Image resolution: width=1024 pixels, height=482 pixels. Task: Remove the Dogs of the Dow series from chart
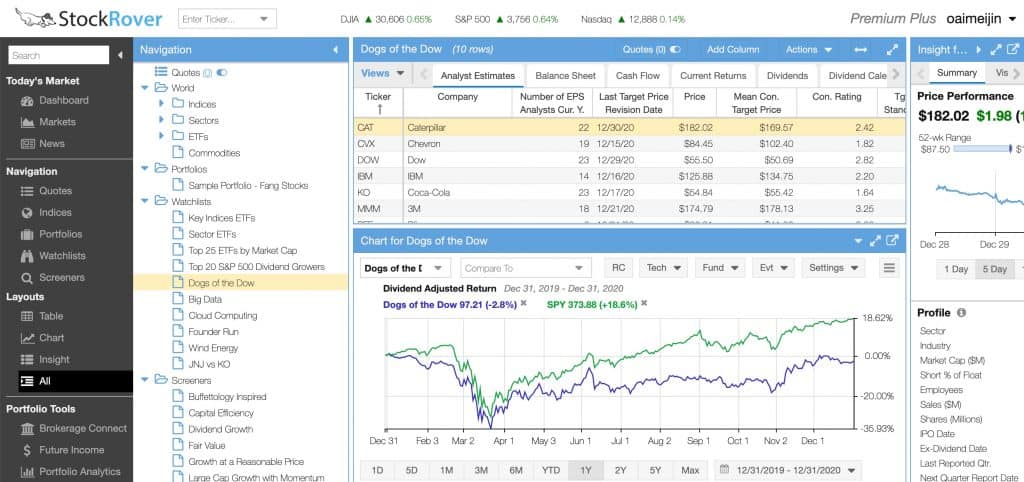[x=523, y=304]
